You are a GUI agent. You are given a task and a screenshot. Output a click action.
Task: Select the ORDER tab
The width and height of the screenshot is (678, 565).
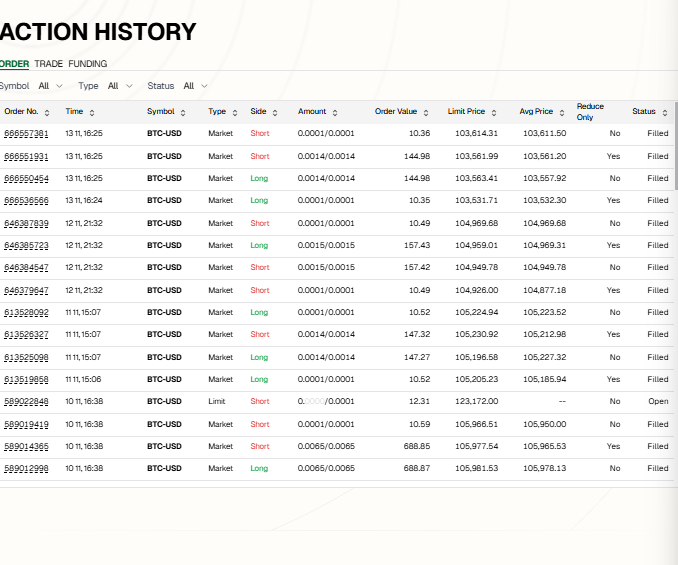coord(14,64)
